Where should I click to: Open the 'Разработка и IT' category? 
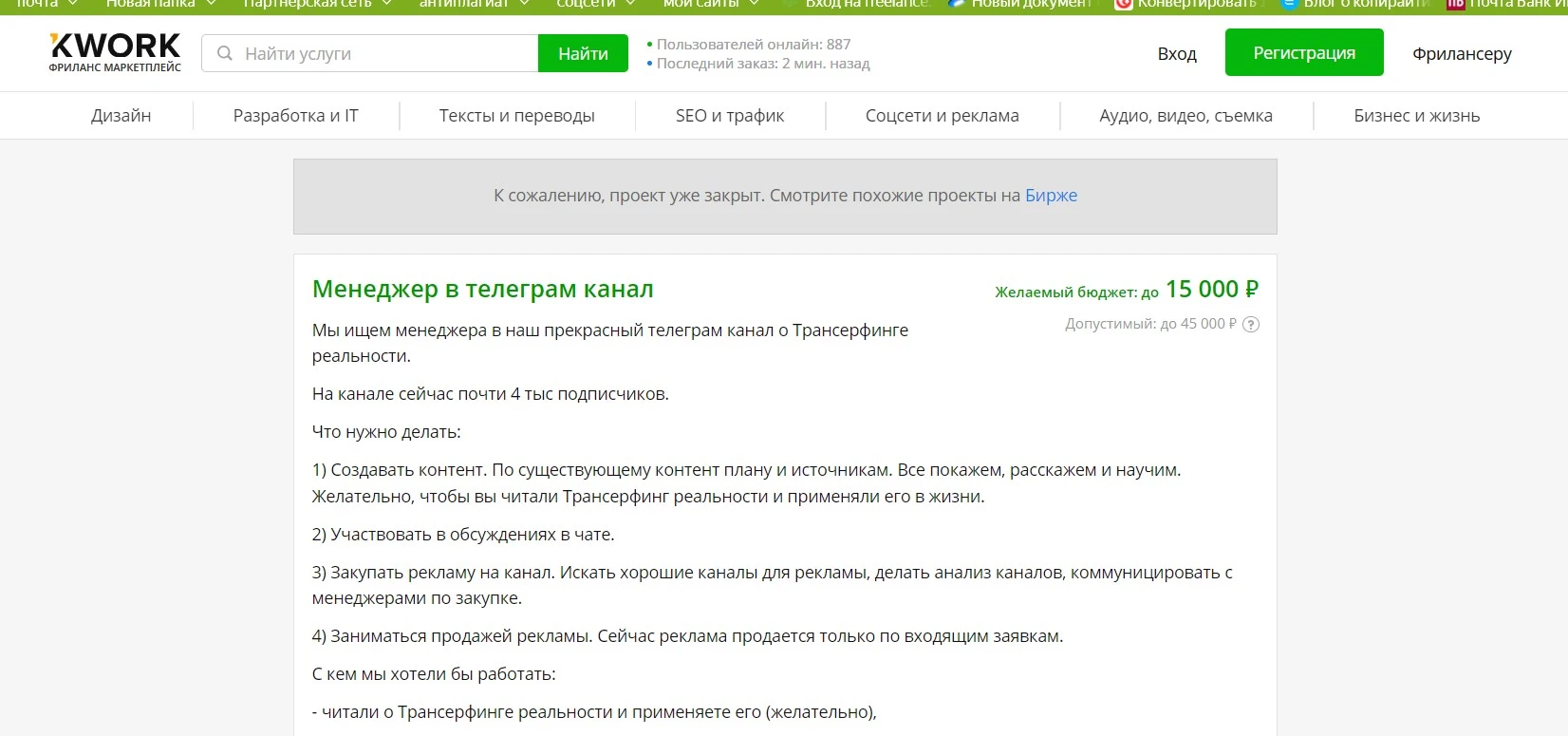[x=296, y=116]
